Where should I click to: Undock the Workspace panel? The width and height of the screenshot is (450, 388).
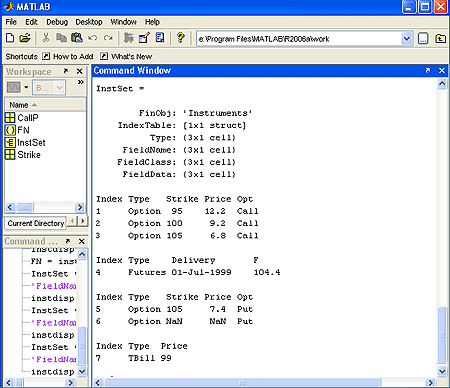point(66,71)
